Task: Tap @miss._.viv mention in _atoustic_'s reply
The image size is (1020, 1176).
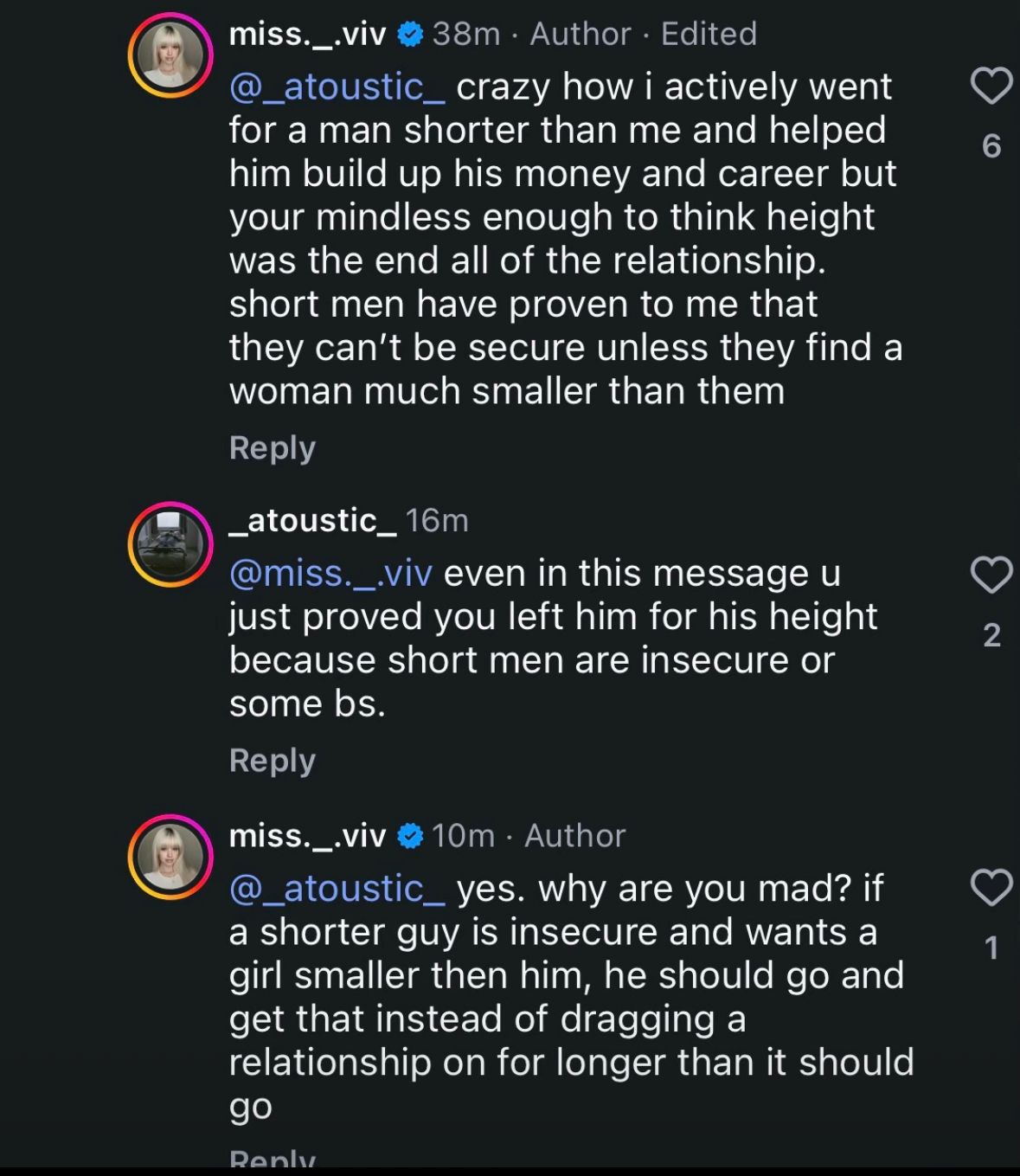Action: [330, 574]
